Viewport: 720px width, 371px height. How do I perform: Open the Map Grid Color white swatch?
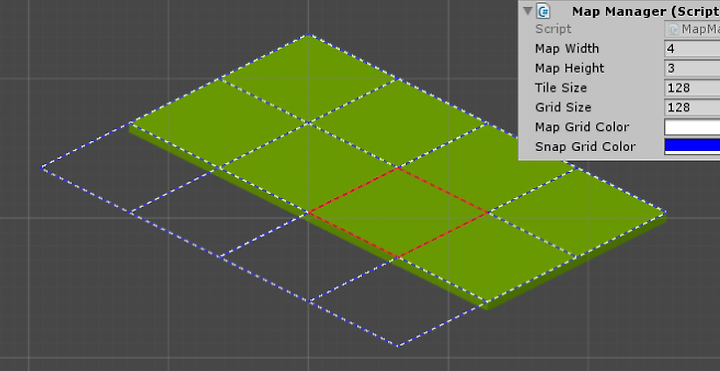692,127
